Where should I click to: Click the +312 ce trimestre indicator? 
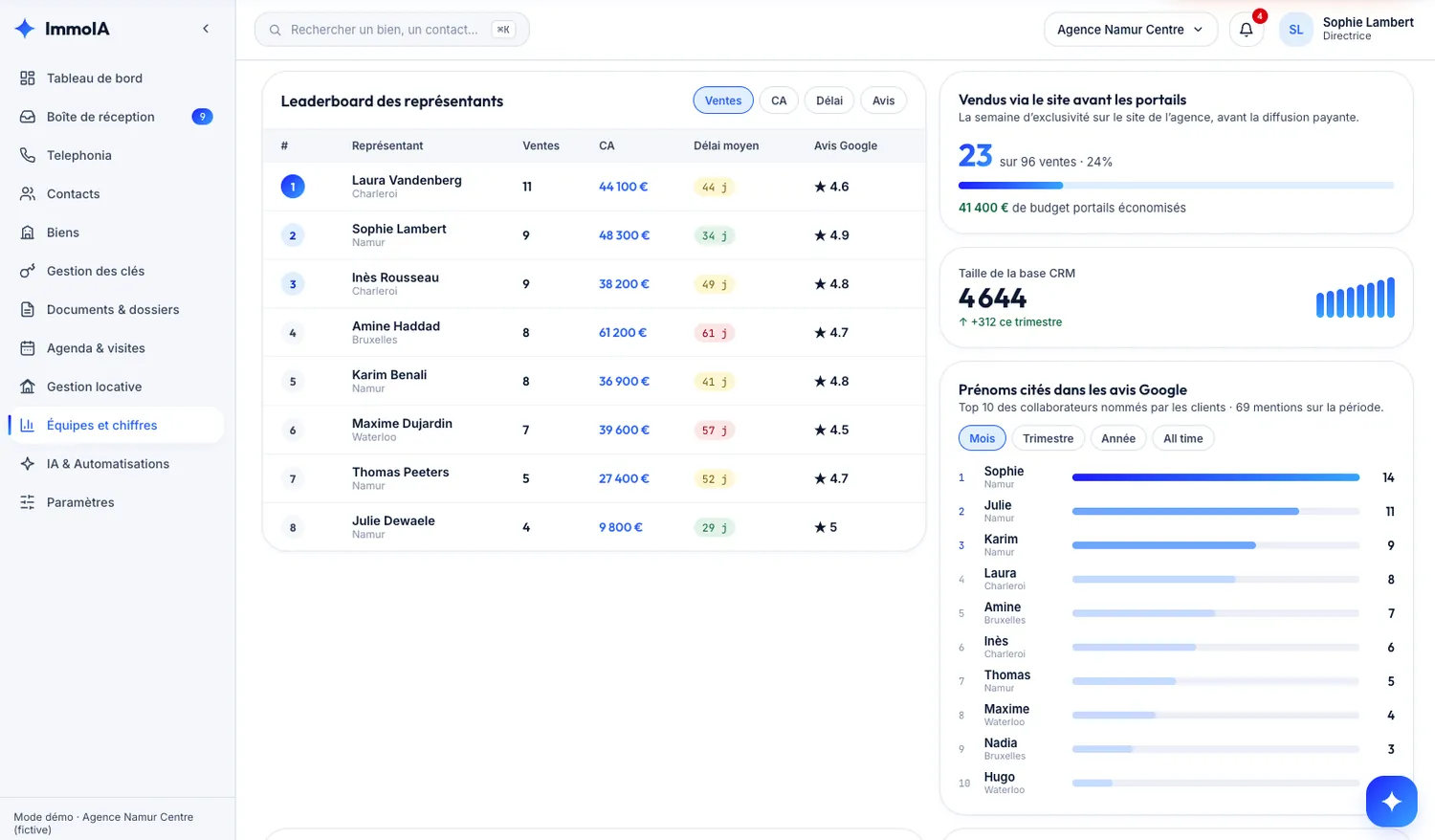click(1010, 322)
